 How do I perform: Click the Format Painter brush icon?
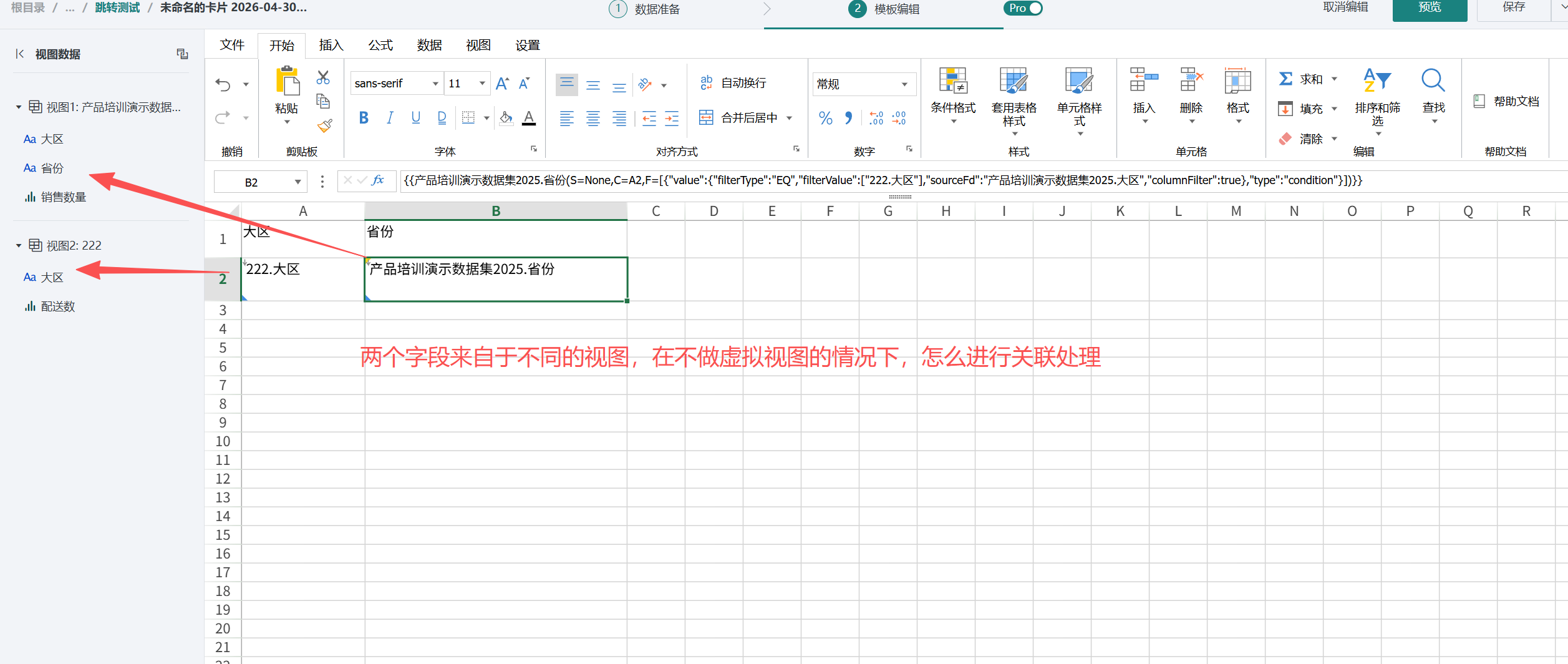[x=324, y=125]
